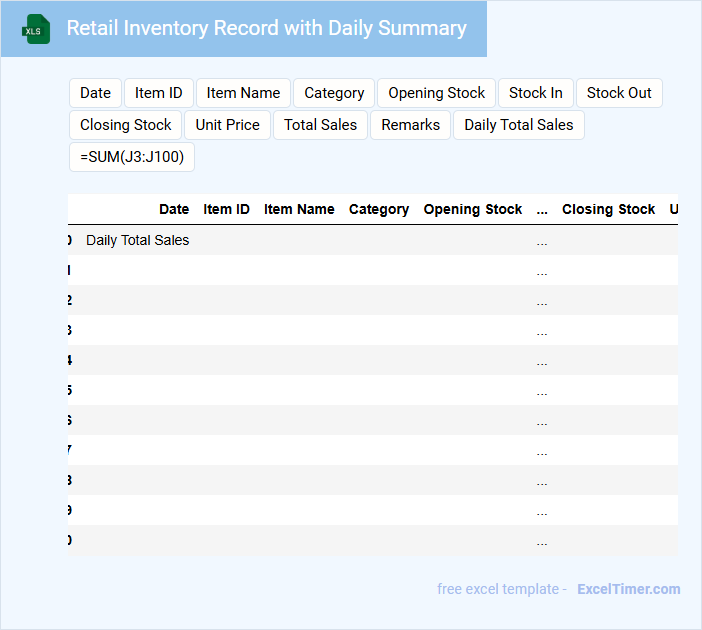Click the Opening Stock tag
Viewport: 702px width, 630px height.
pyautogui.click(x=436, y=93)
